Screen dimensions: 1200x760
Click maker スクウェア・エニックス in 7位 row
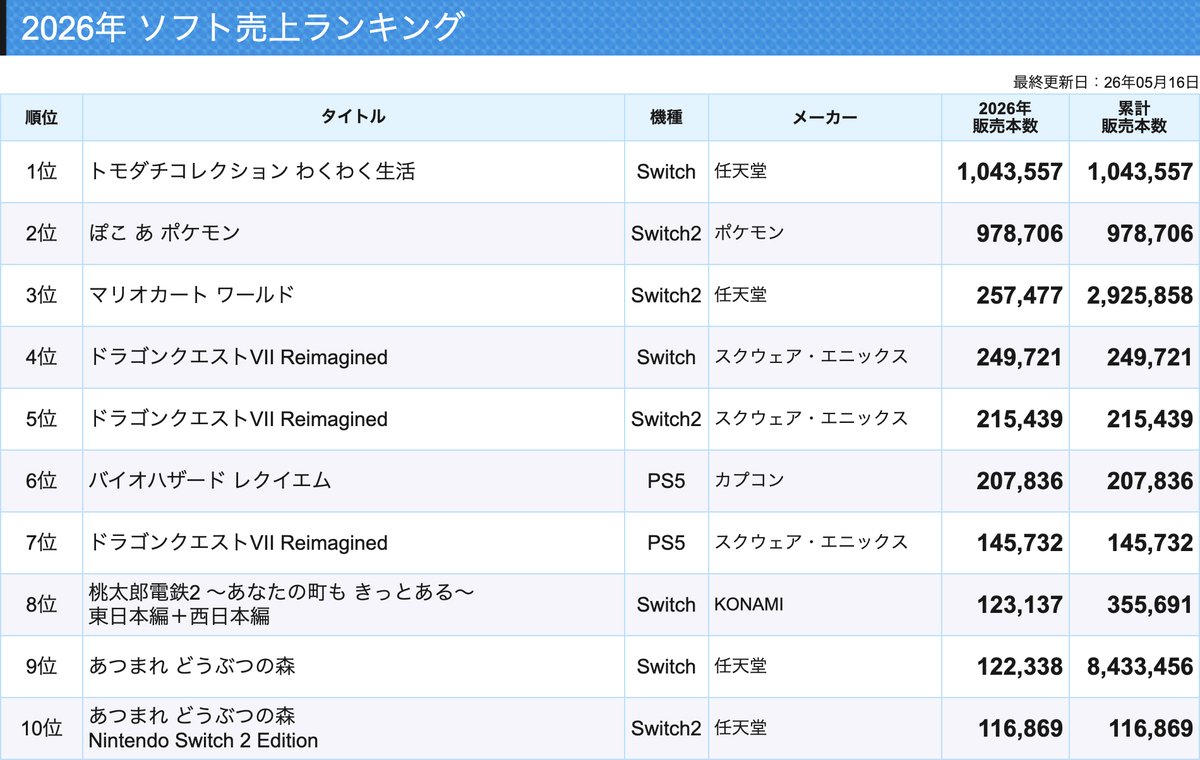pos(811,543)
